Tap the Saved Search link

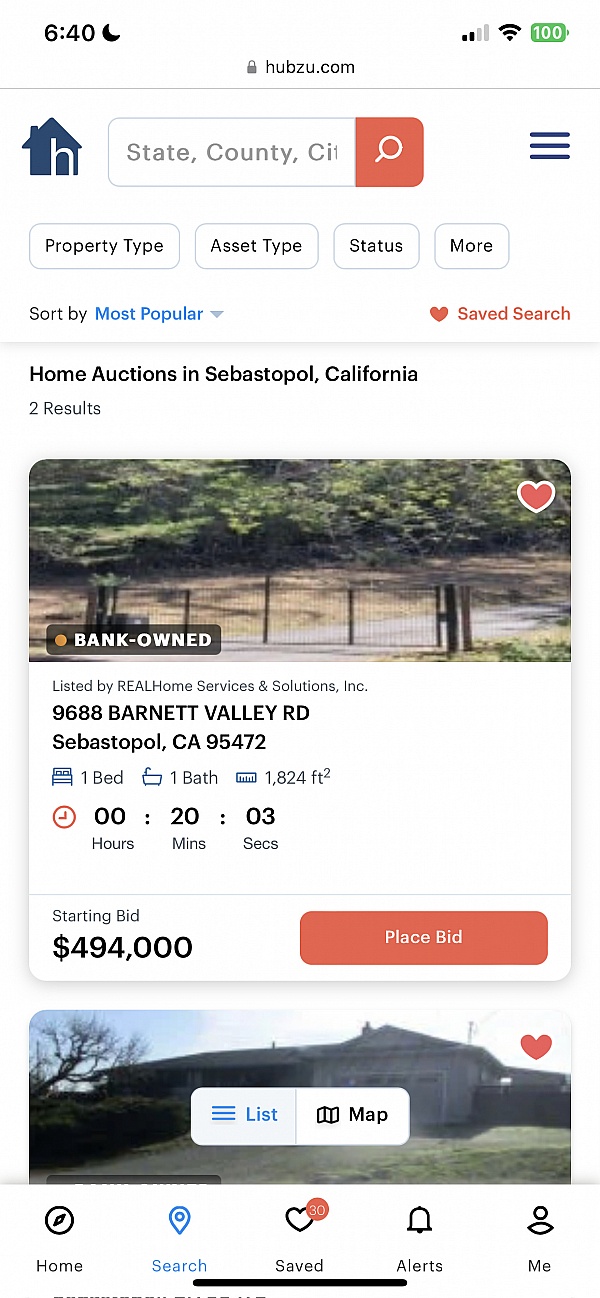coord(500,314)
